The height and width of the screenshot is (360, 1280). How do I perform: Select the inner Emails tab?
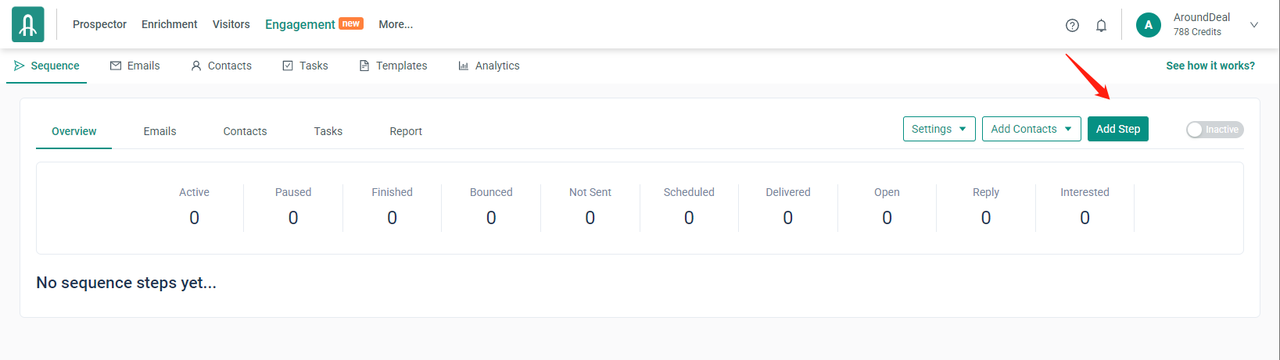click(x=160, y=131)
